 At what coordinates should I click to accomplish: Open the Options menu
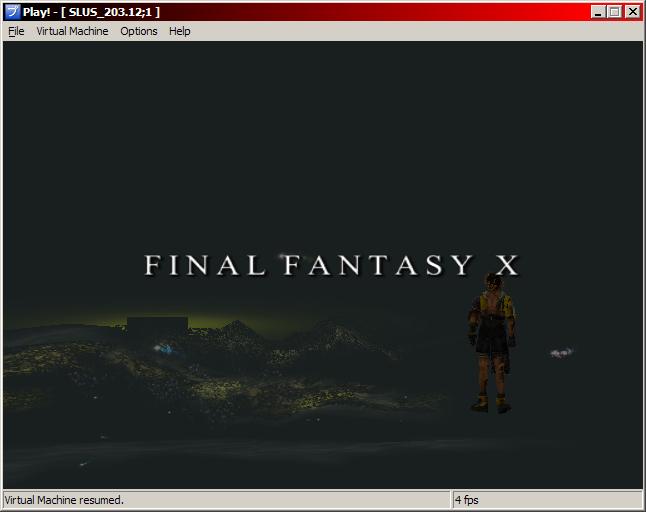(x=138, y=31)
